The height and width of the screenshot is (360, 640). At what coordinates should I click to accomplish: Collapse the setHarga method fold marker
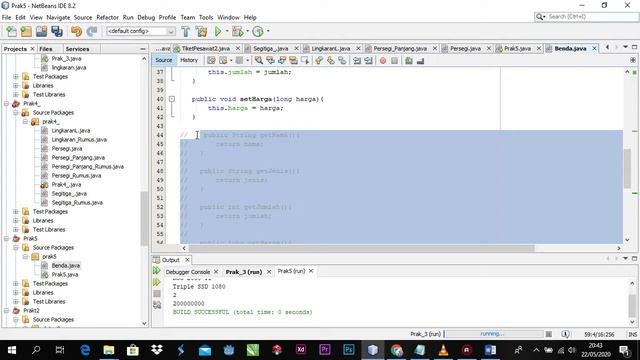coord(172,99)
